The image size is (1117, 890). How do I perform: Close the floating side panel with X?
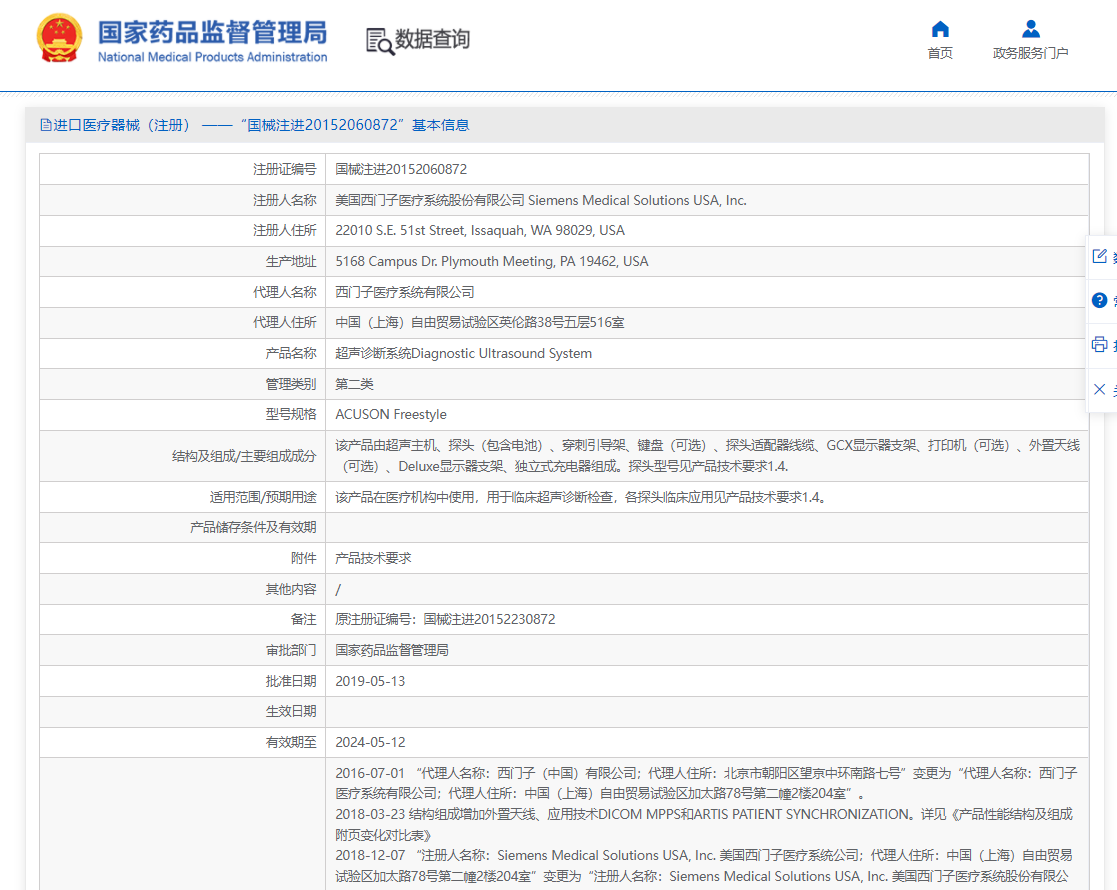(x=1100, y=389)
